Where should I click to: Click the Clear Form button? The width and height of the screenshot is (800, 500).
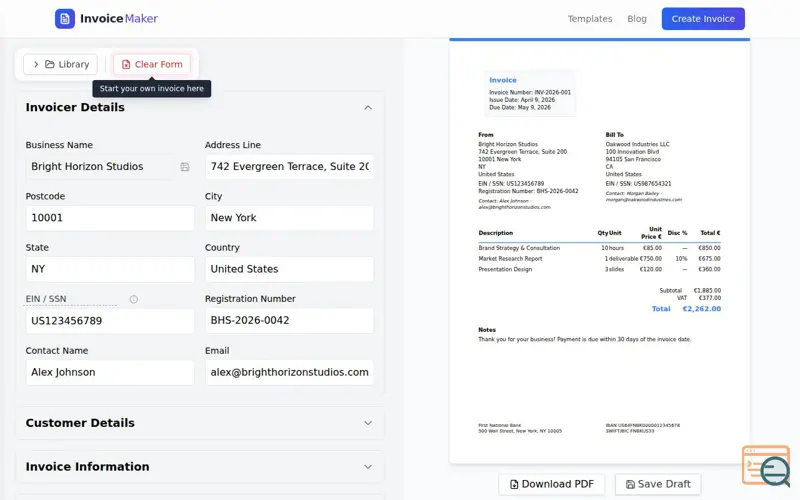152,64
